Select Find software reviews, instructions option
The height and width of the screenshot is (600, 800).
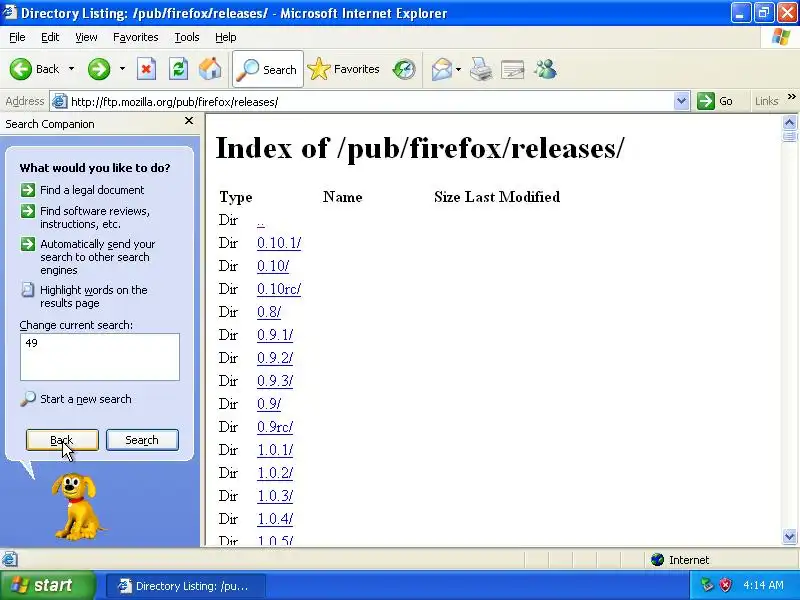[95, 217]
